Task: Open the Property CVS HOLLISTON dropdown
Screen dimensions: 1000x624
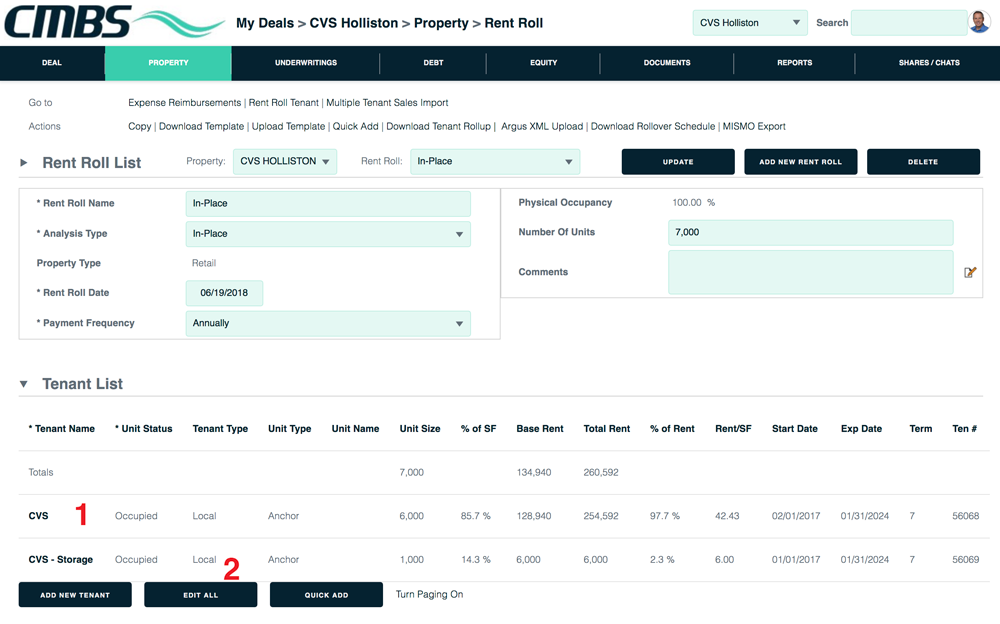Action: pos(284,161)
